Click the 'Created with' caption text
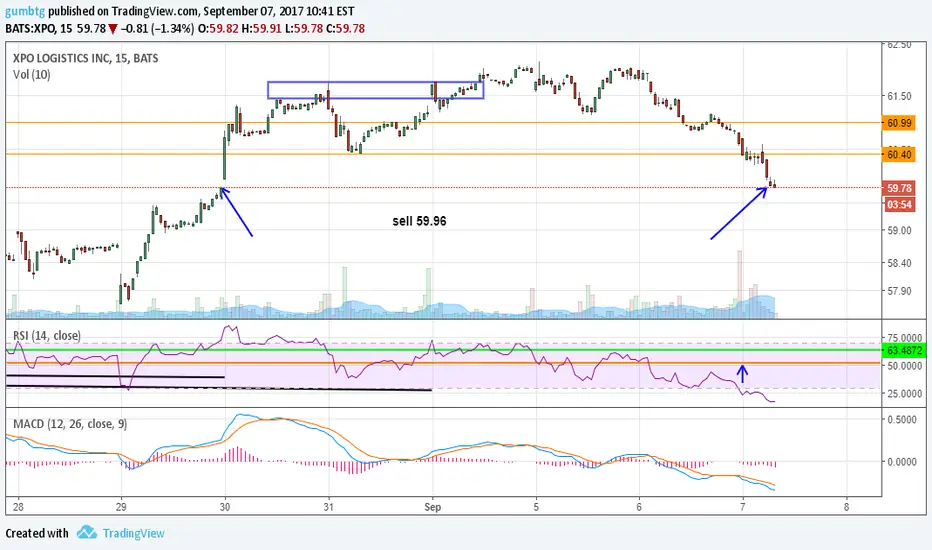This screenshot has width=932, height=550. click(37, 533)
